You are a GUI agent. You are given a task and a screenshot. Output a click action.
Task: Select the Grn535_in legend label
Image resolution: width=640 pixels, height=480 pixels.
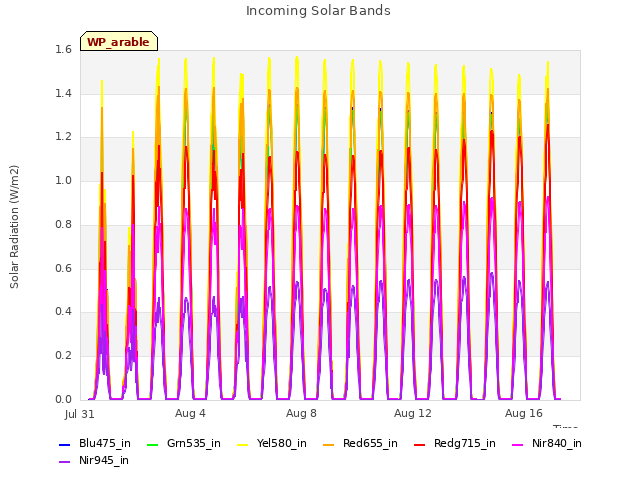point(194,444)
